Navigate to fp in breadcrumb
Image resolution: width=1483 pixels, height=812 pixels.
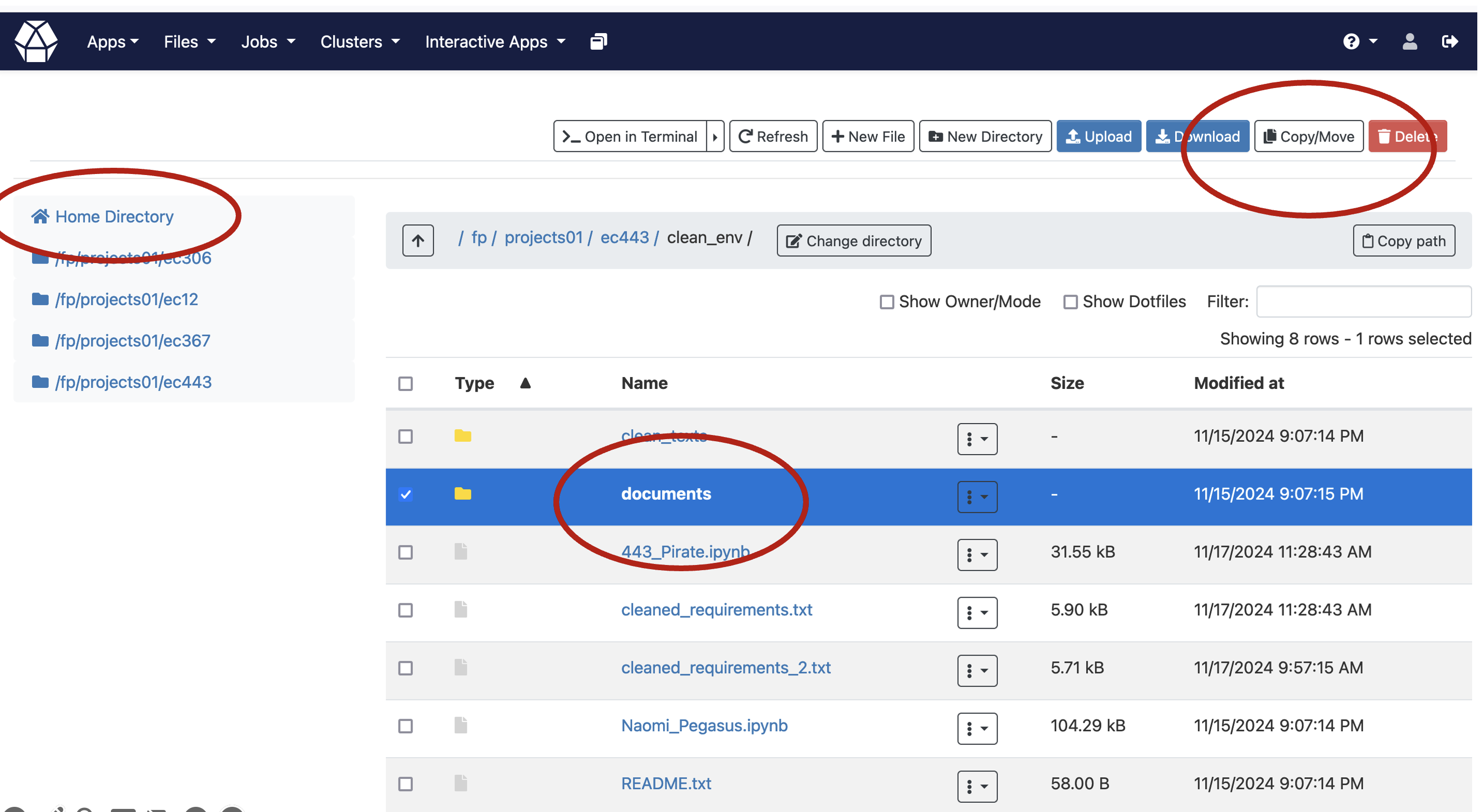[x=478, y=237]
